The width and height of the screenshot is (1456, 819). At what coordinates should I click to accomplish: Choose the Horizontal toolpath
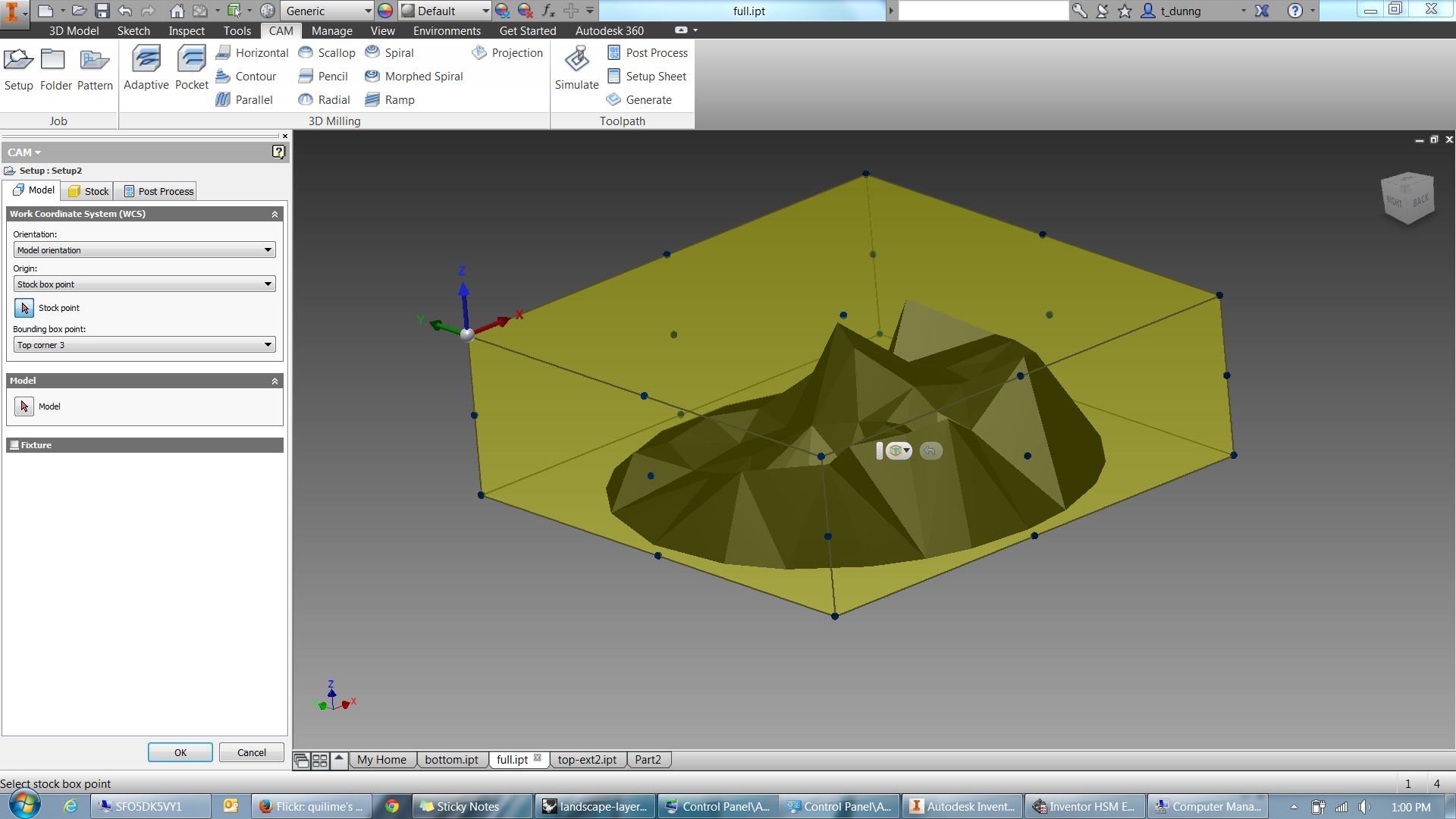[x=253, y=52]
